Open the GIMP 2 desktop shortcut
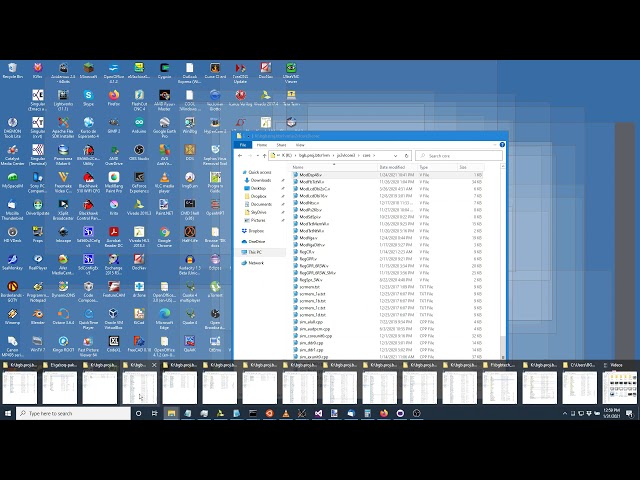Viewport: 640px width, 480px height. pyautogui.click(x=113, y=125)
